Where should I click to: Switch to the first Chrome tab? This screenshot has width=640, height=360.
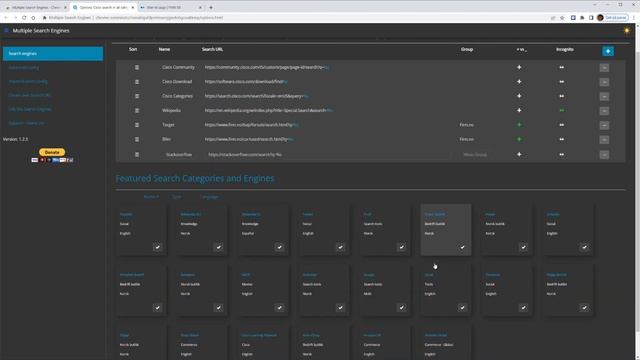[x=36, y=7]
